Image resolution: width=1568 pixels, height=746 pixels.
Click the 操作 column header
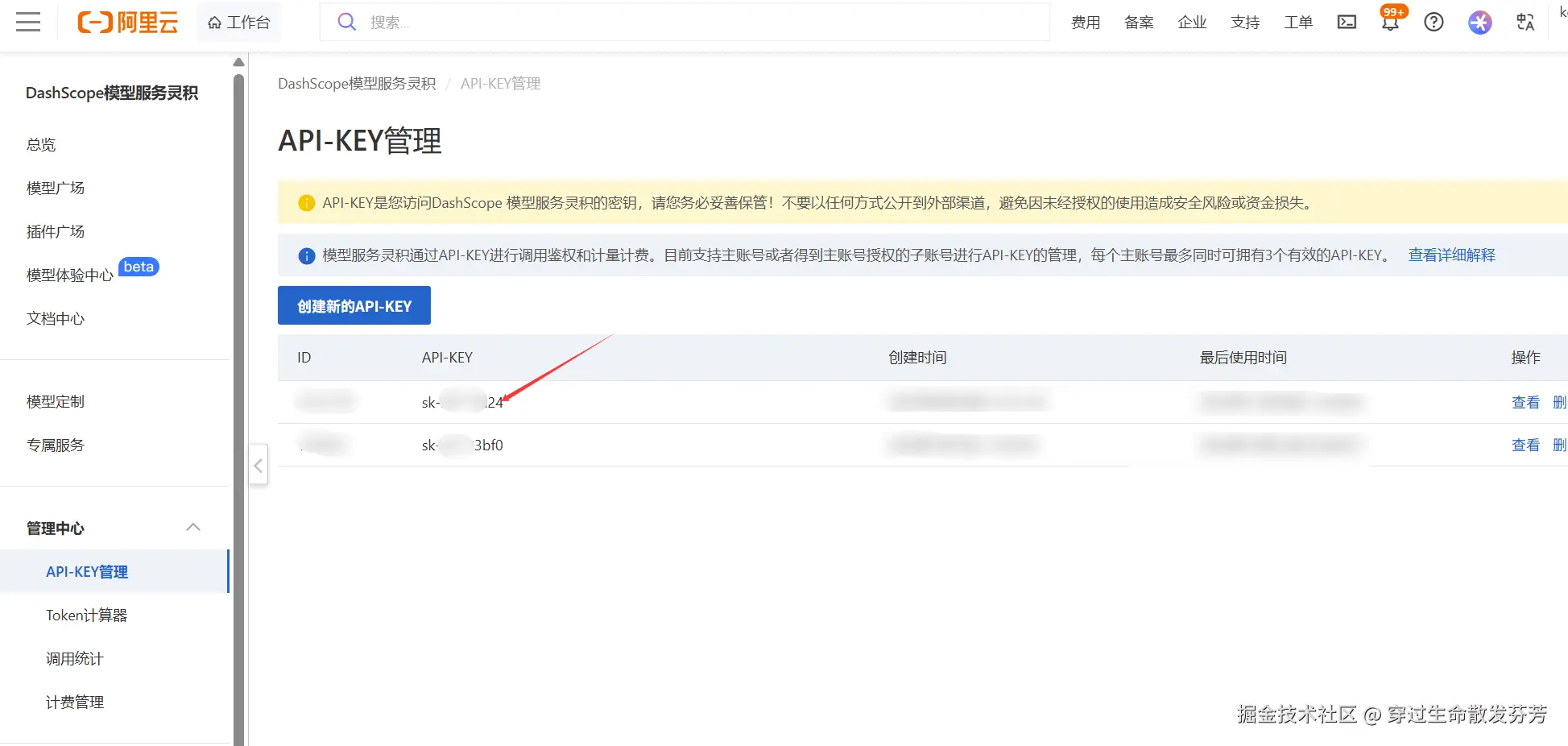(x=1525, y=358)
